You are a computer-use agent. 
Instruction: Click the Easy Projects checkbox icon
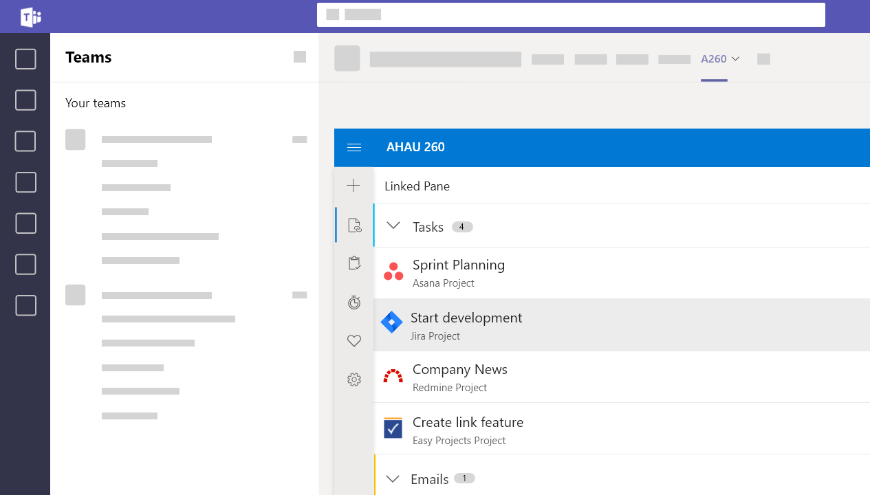pos(393,429)
